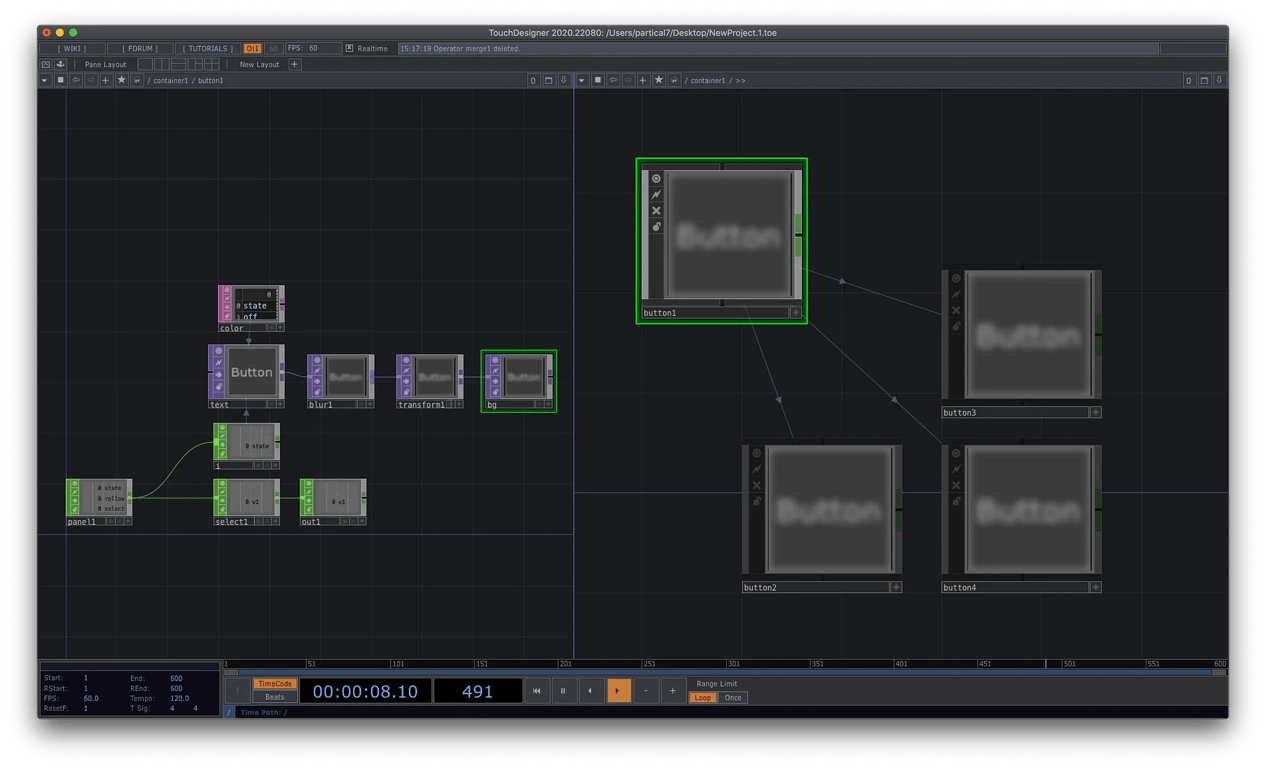The image size is (1266, 768).
Task: Open the right pane type dropdown arrow
Action: [x=582, y=80]
